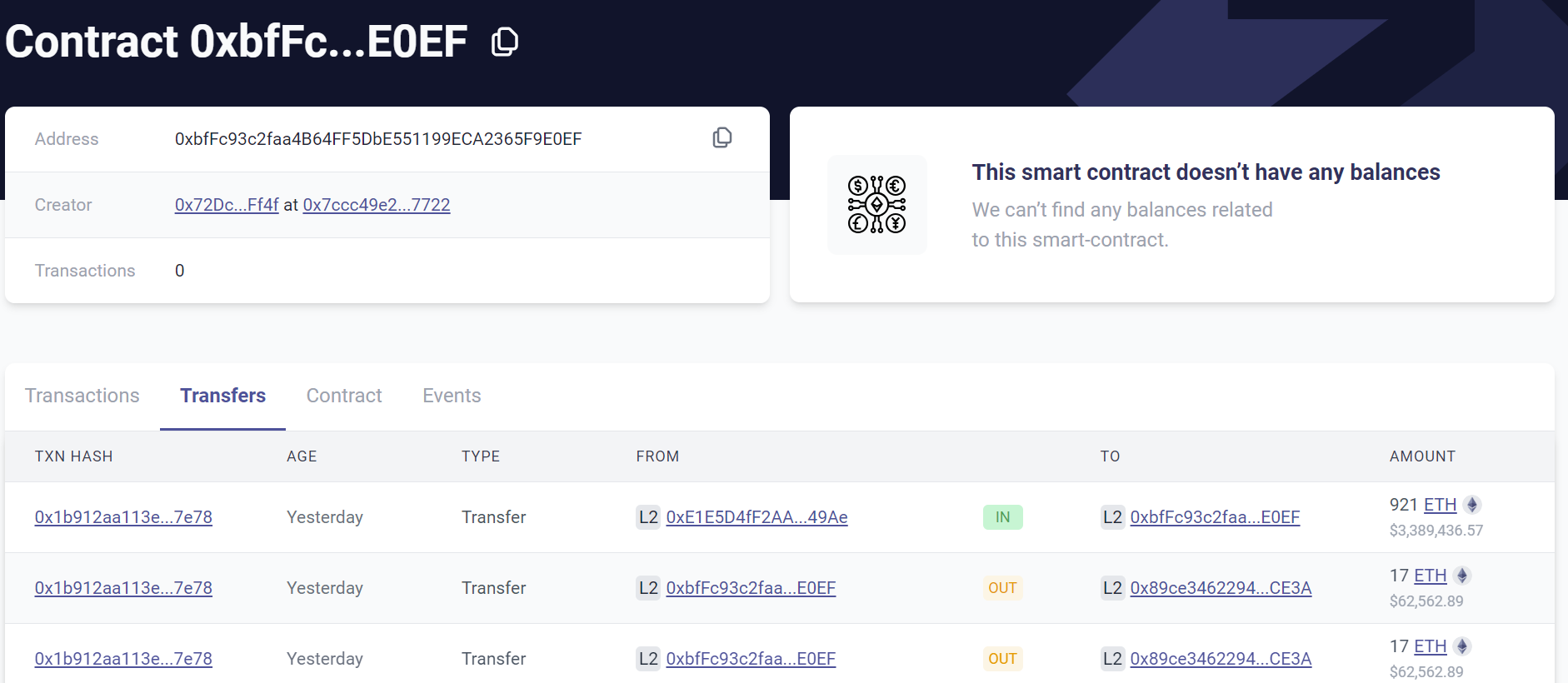Click the ETH link beside 921
The width and height of the screenshot is (1568, 683).
pos(1440,505)
